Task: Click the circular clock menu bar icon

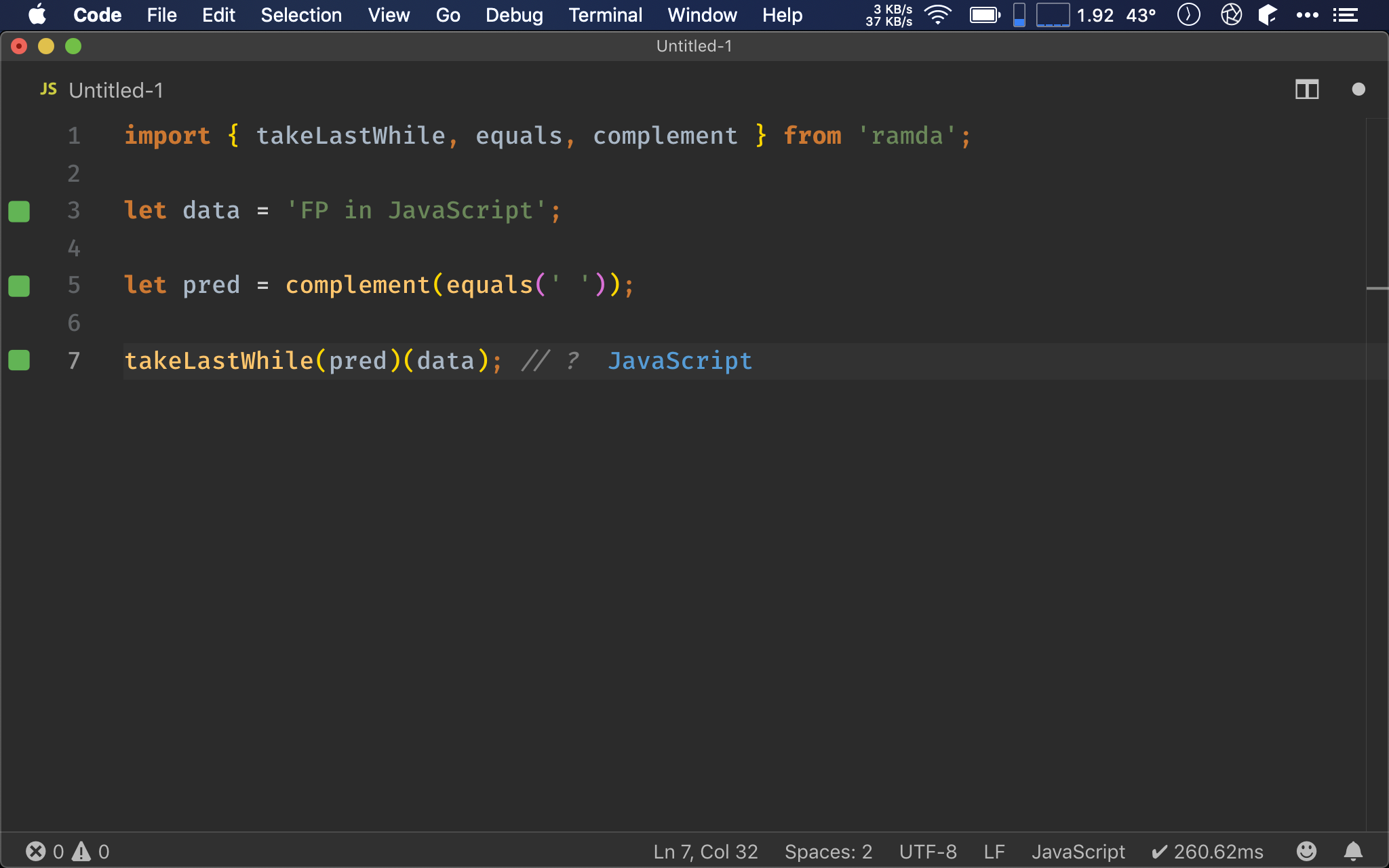Action: point(1188,15)
